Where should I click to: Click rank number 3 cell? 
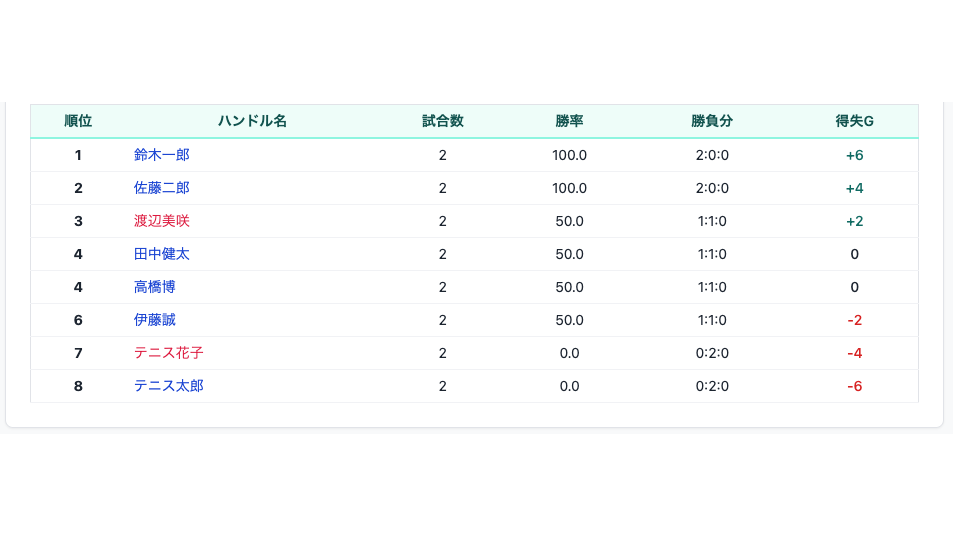coord(78,221)
